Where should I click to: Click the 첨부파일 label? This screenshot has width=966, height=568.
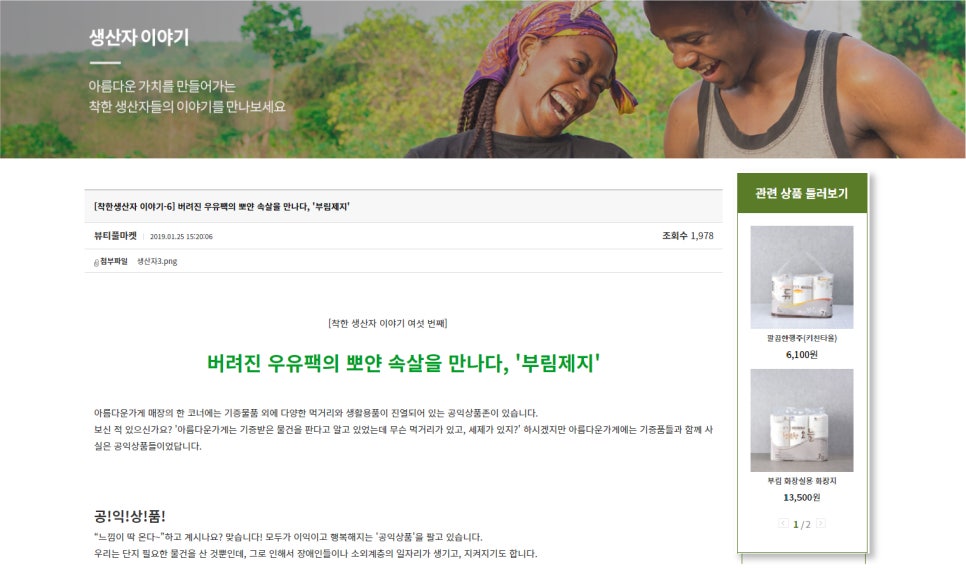point(114,261)
